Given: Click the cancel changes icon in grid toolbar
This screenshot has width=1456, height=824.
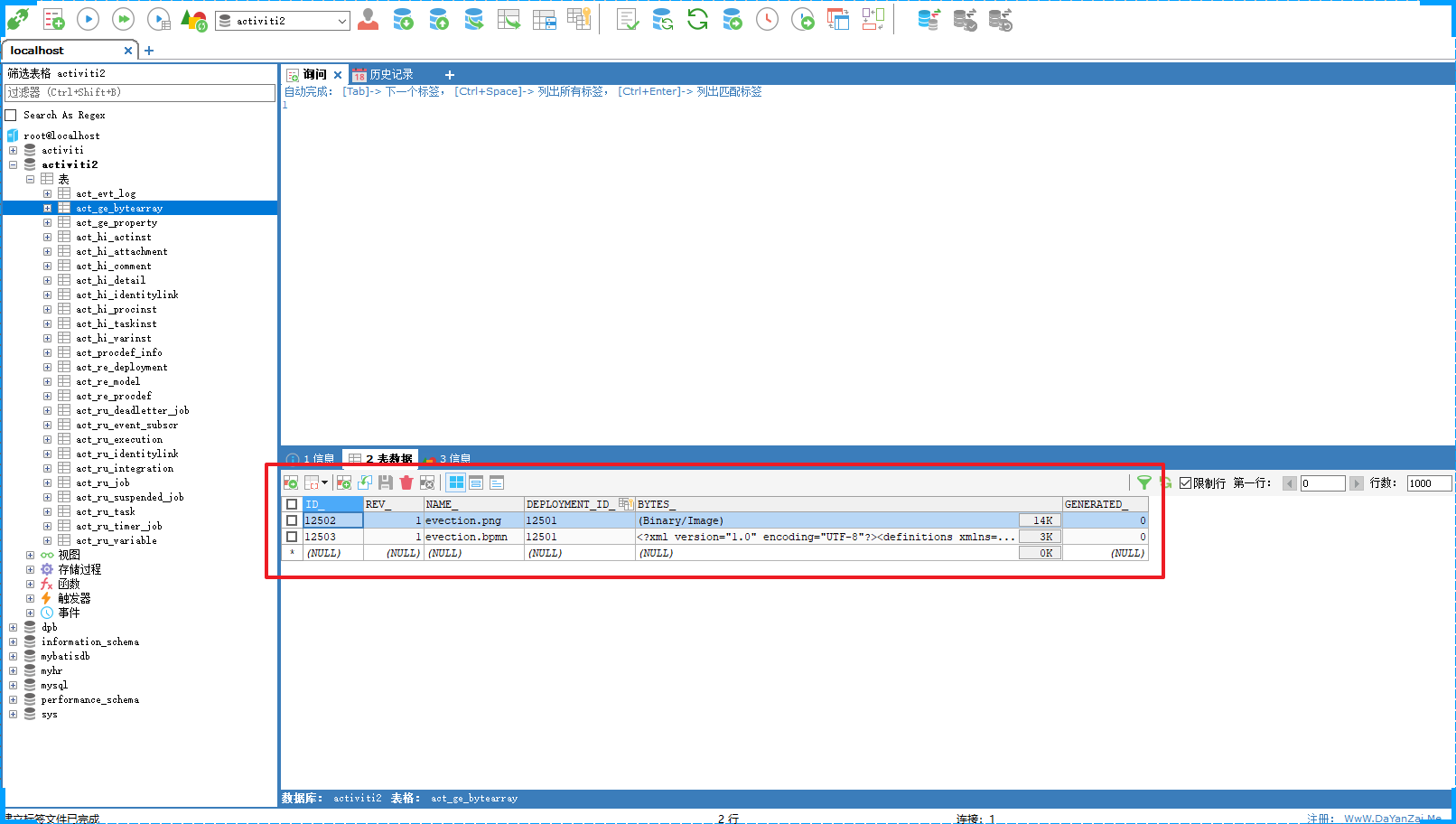Looking at the screenshot, I should pyautogui.click(x=427, y=482).
